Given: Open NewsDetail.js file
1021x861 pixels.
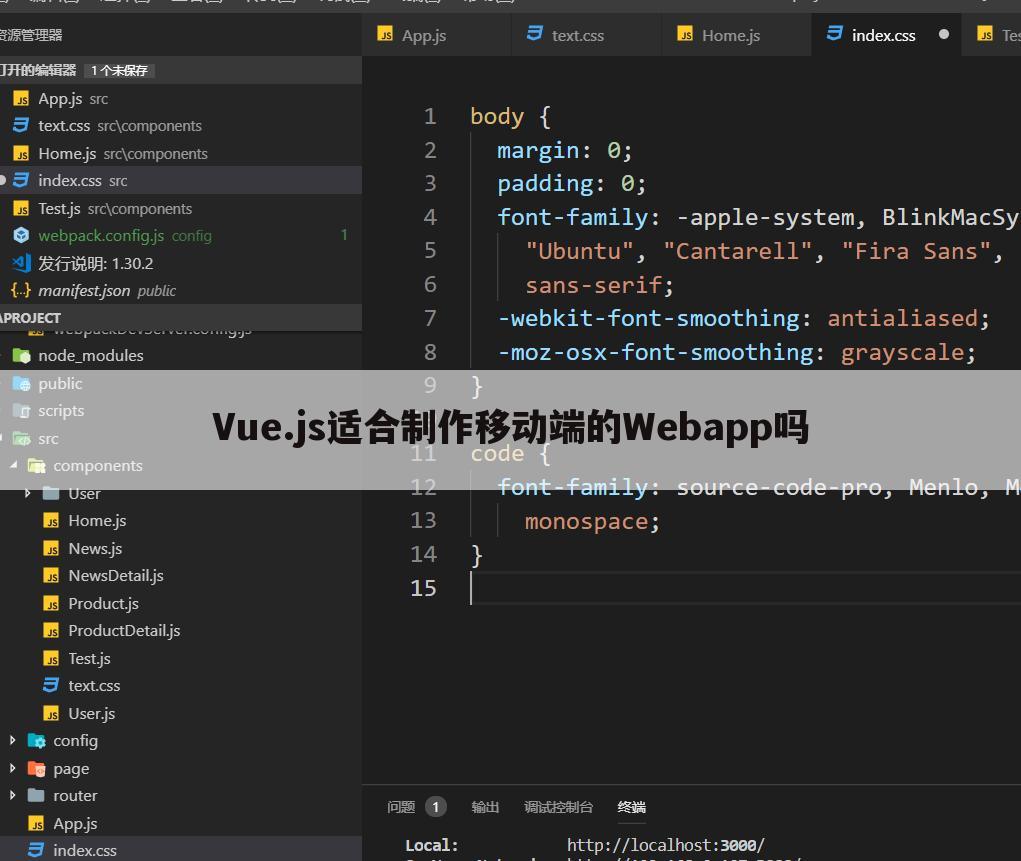Looking at the screenshot, I should [x=181, y=576].
